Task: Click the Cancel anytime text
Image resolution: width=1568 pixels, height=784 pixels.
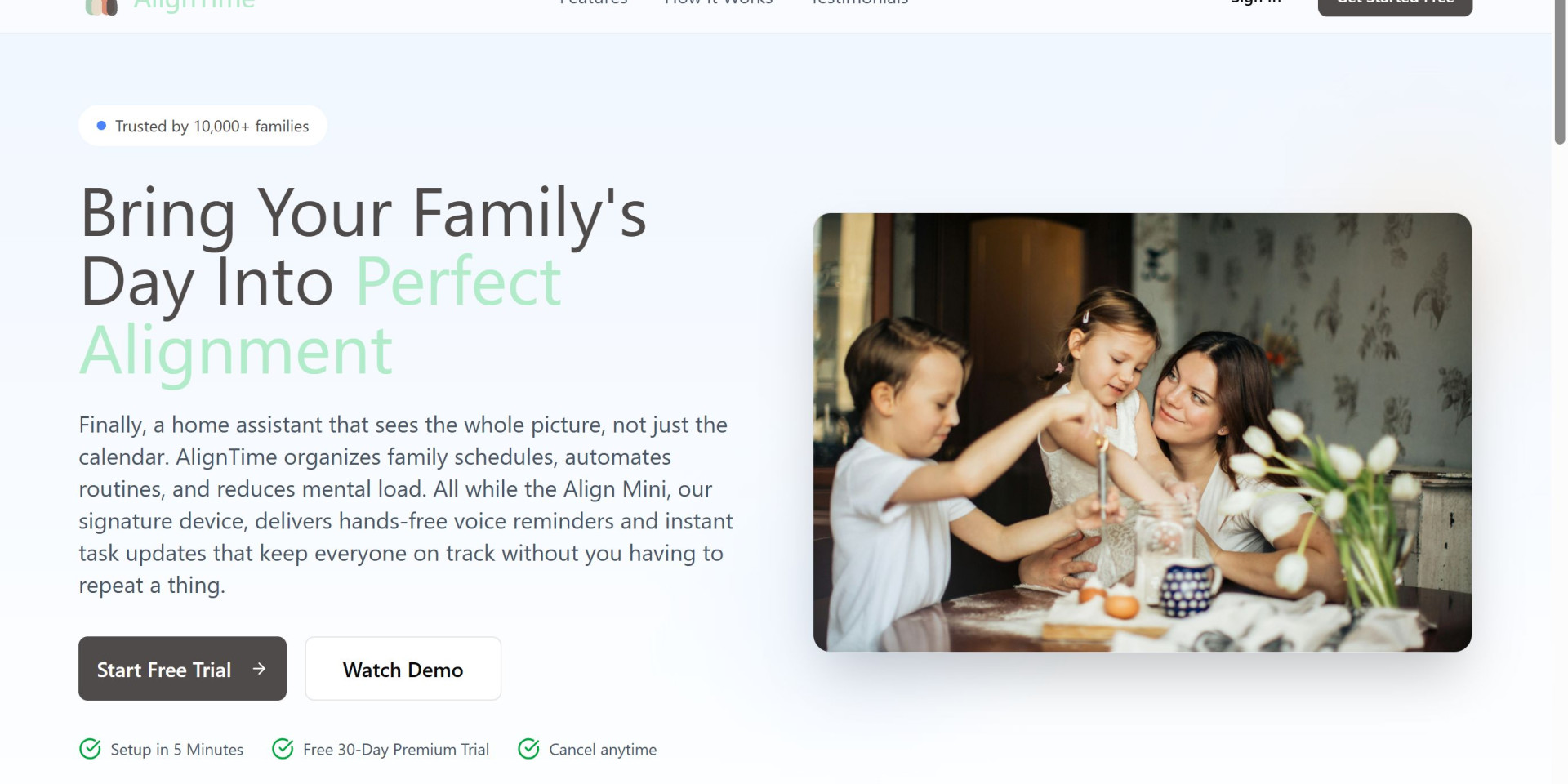Action: (603, 750)
